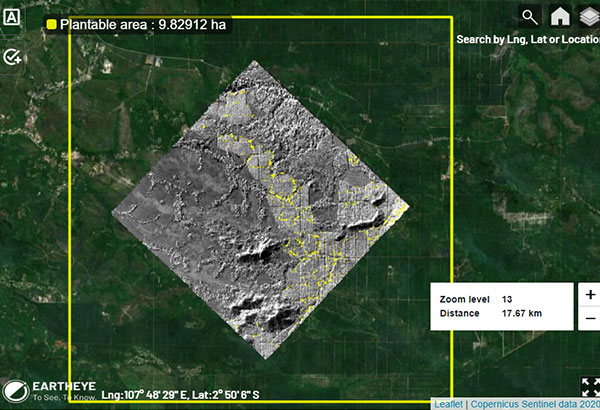
Task: Click the Distance 17.67 km readout
Action: pyautogui.click(x=490, y=314)
